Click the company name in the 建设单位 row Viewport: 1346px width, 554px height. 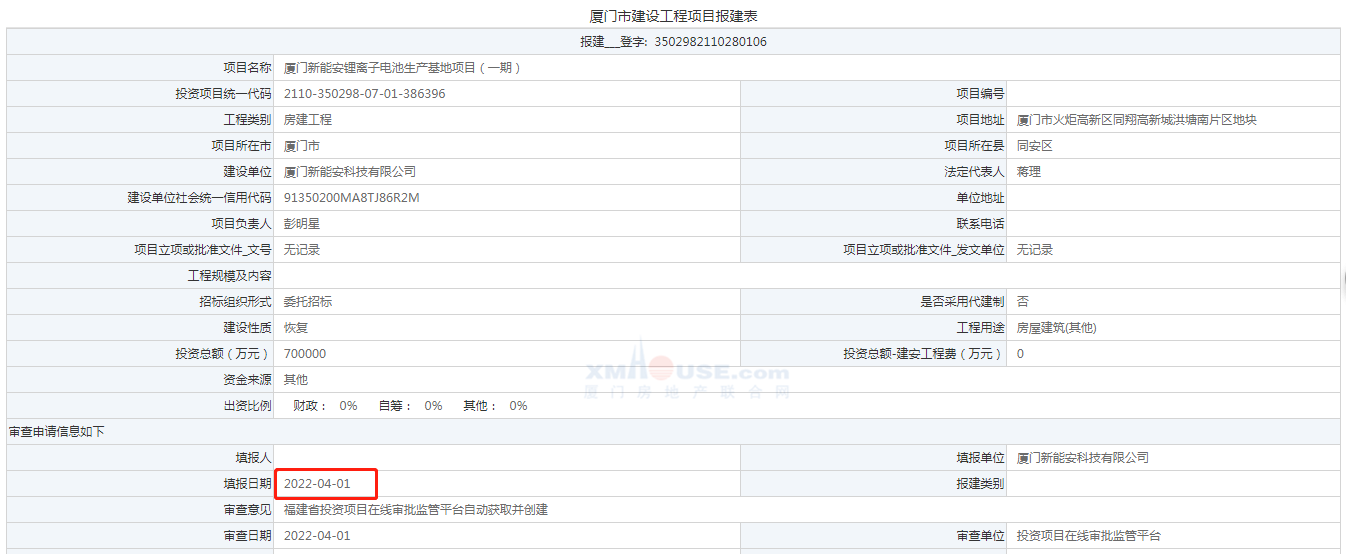(350, 172)
